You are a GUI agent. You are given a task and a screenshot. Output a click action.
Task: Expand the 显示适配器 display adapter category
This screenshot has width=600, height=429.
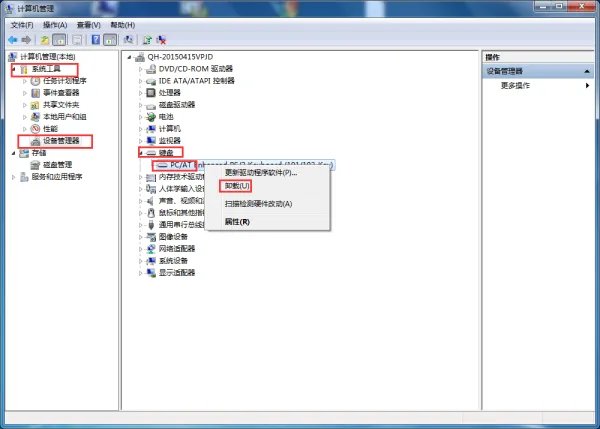[140, 273]
